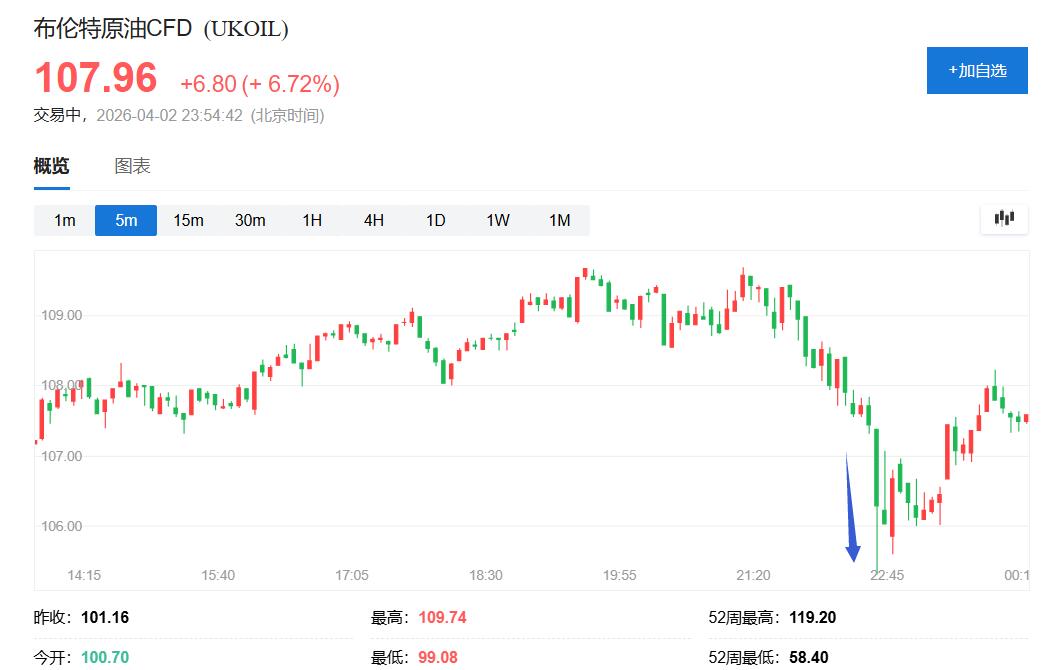Select the 1m timeframe

[65, 220]
